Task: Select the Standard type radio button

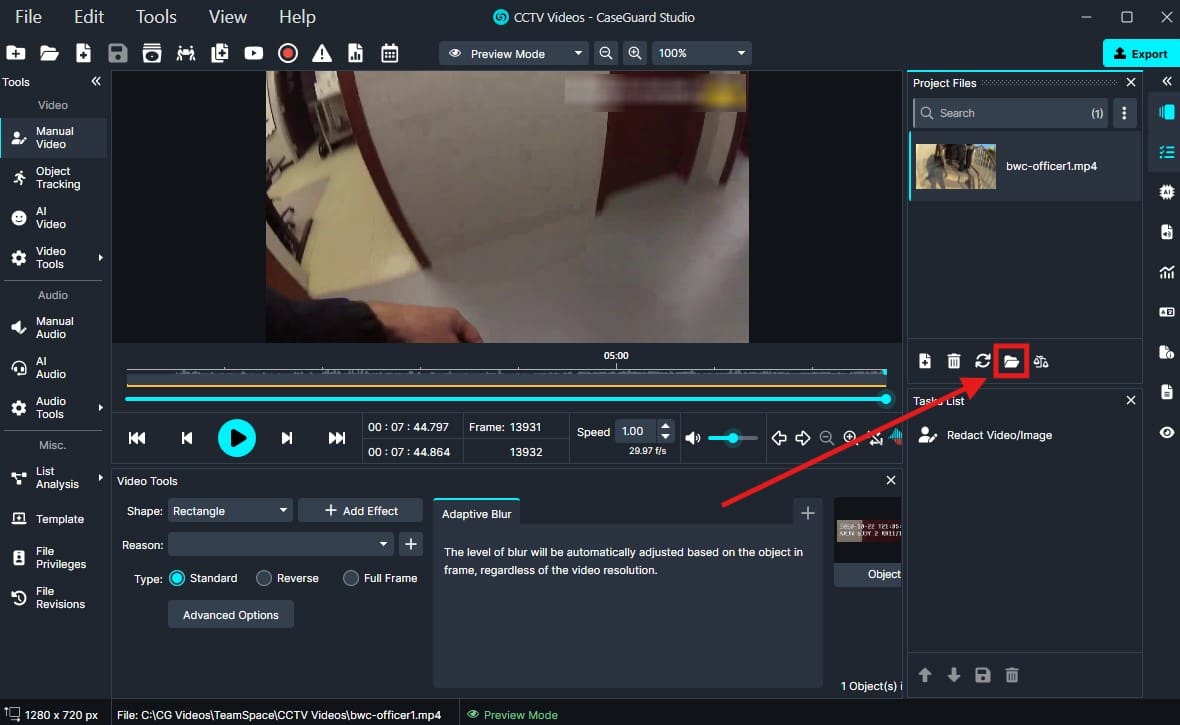Action: pos(177,578)
